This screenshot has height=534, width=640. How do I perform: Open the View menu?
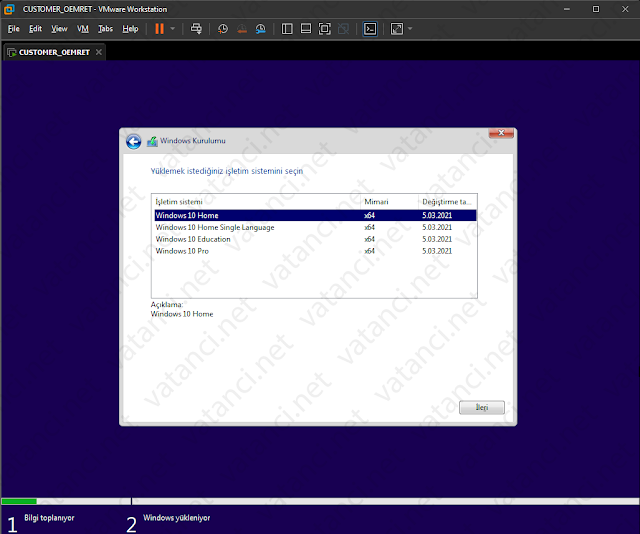(x=59, y=29)
